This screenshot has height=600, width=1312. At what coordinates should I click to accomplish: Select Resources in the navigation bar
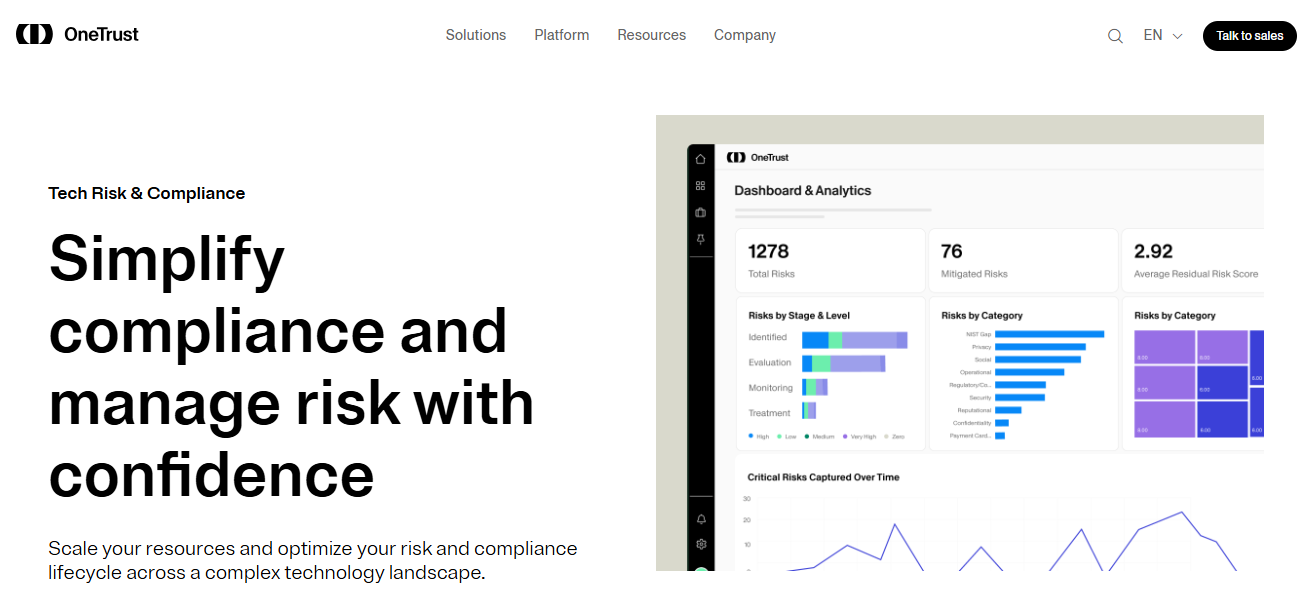pos(651,35)
